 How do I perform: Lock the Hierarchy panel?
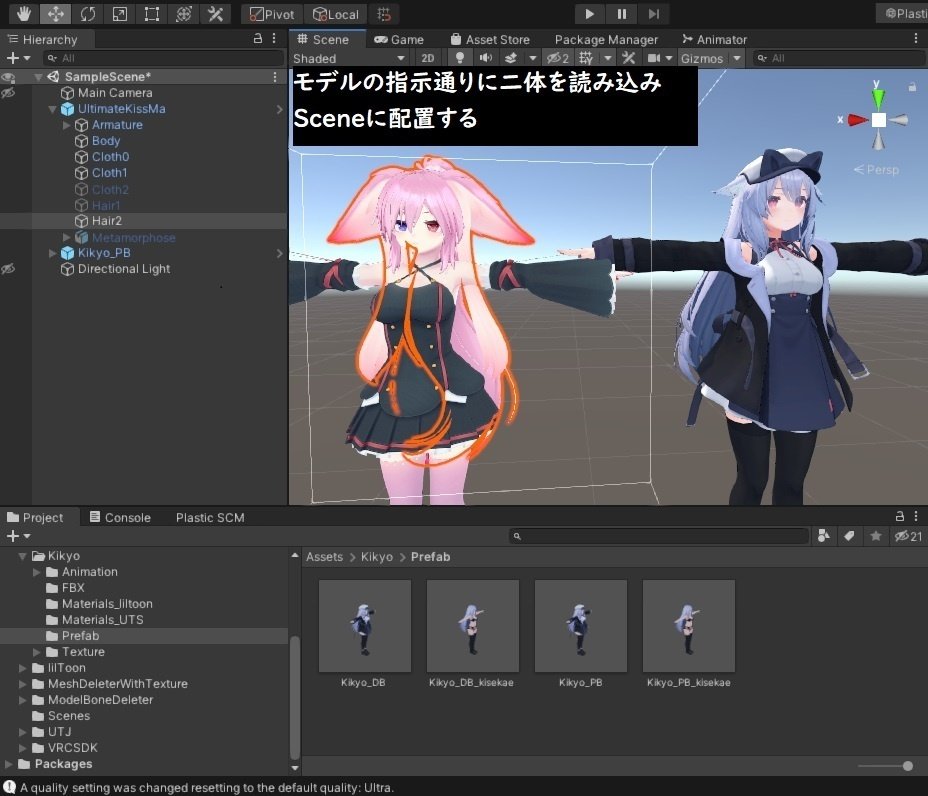pyautogui.click(x=257, y=38)
